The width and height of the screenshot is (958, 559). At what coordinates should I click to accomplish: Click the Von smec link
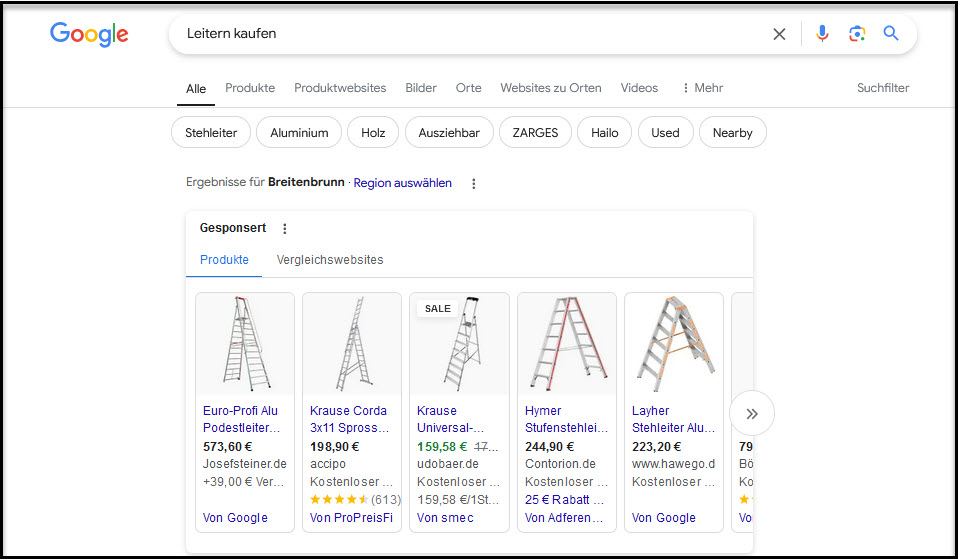445,518
